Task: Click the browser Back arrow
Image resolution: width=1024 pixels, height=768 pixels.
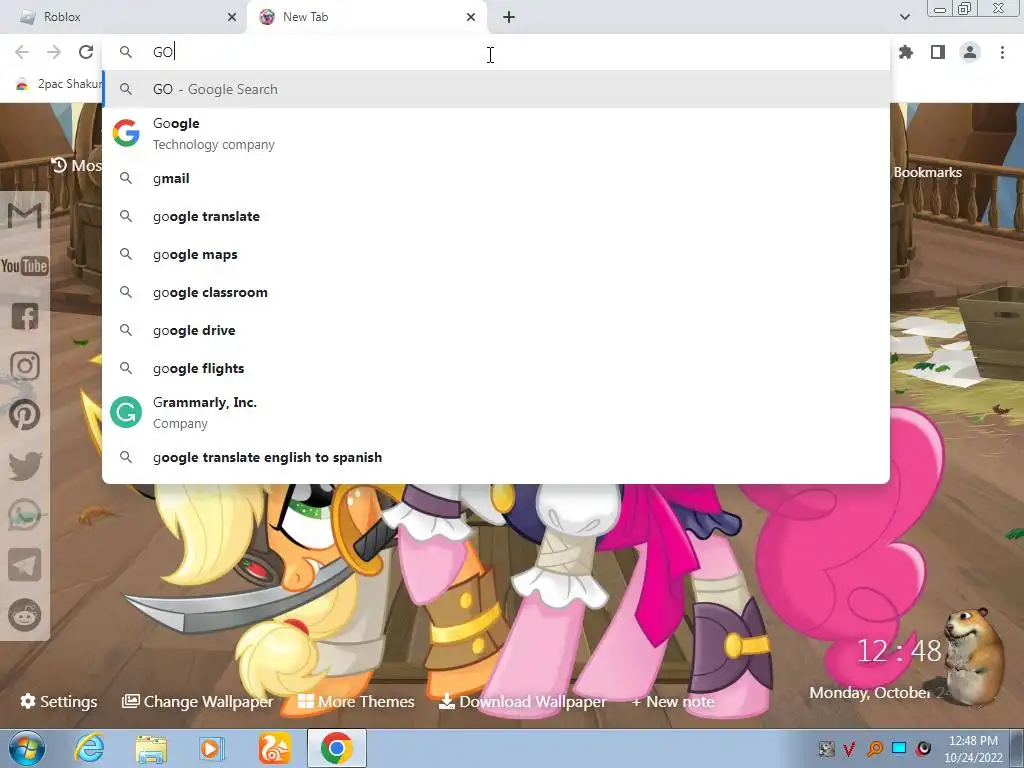Action: click(x=22, y=52)
